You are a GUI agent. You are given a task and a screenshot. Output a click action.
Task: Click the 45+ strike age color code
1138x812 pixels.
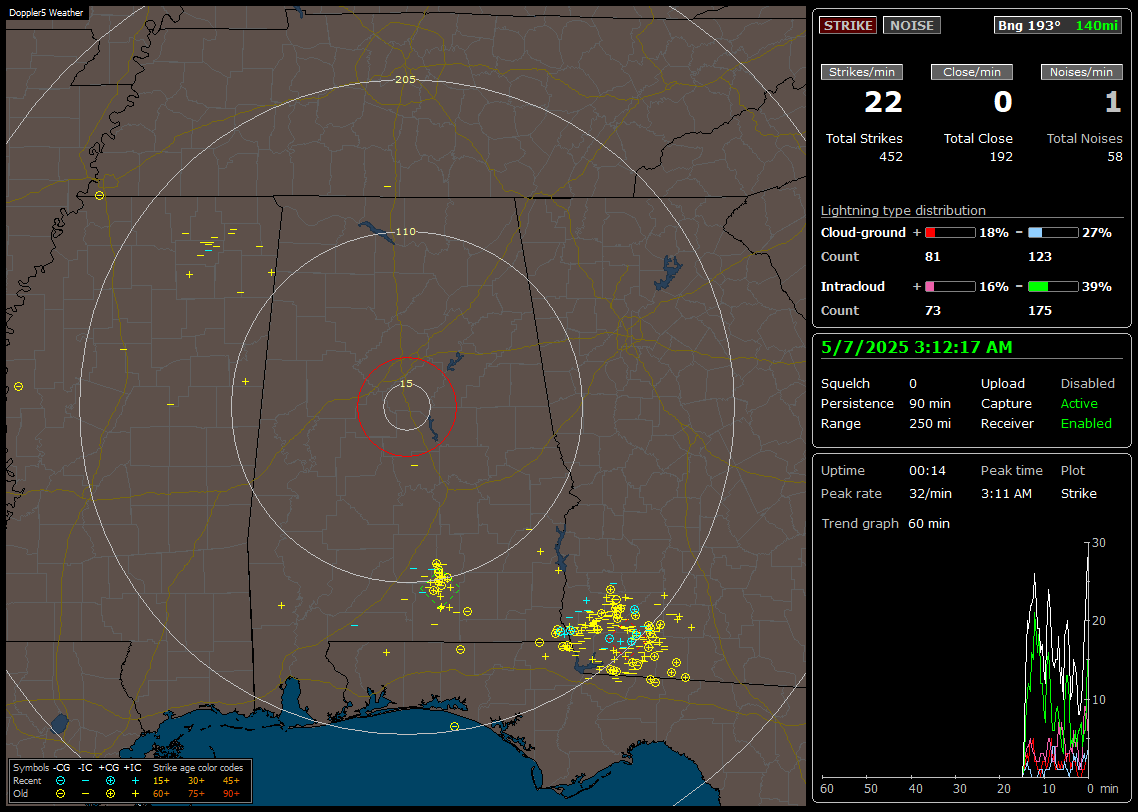231,781
